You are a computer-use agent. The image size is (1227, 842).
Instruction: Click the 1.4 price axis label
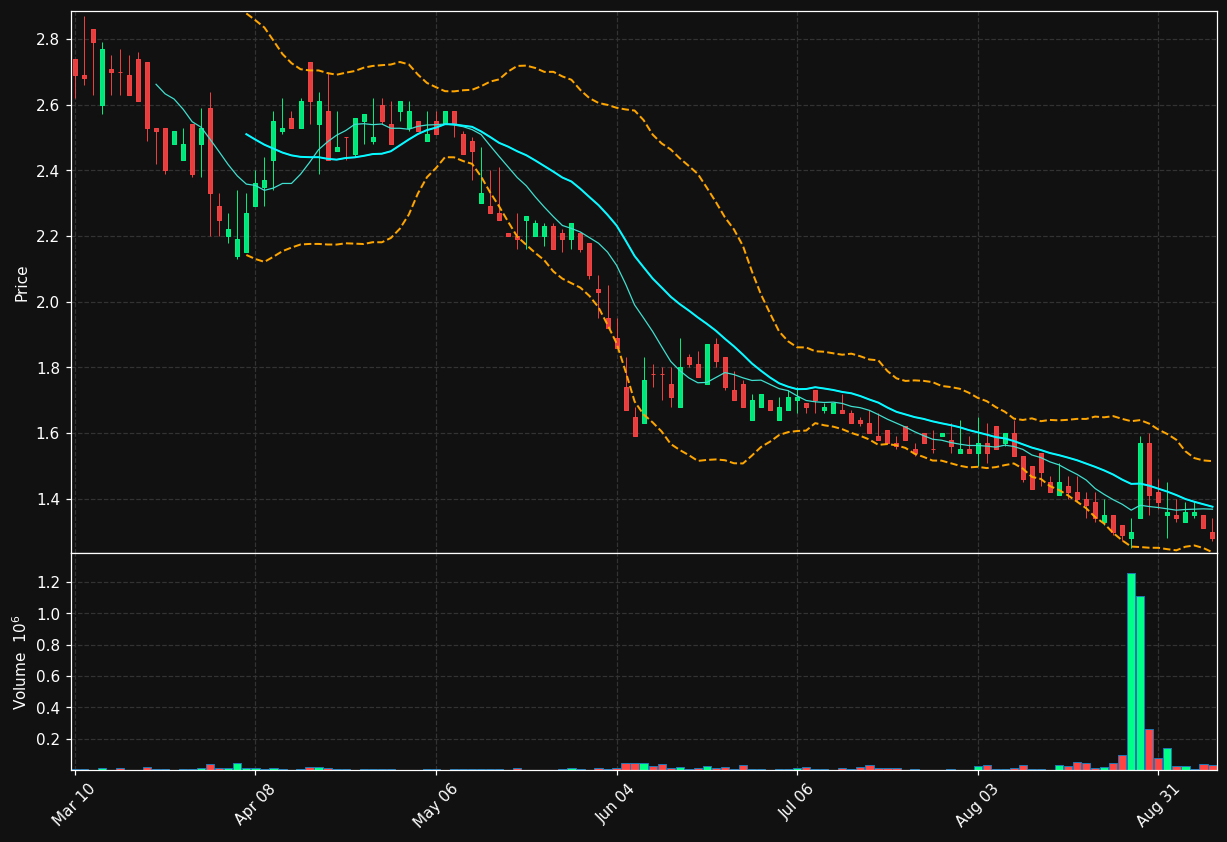pyautogui.click(x=47, y=499)
